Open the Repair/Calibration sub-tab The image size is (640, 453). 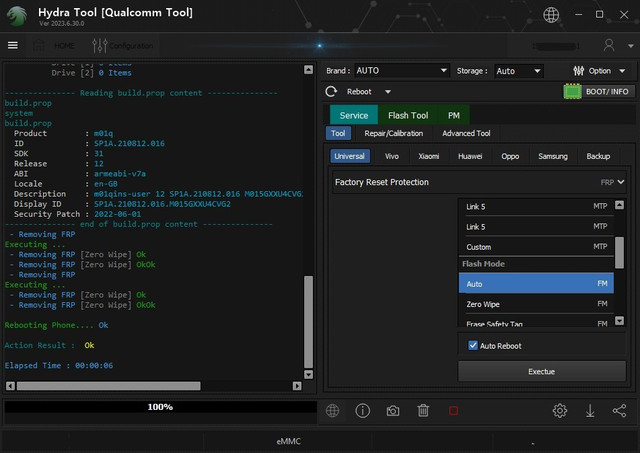[393, 133]
